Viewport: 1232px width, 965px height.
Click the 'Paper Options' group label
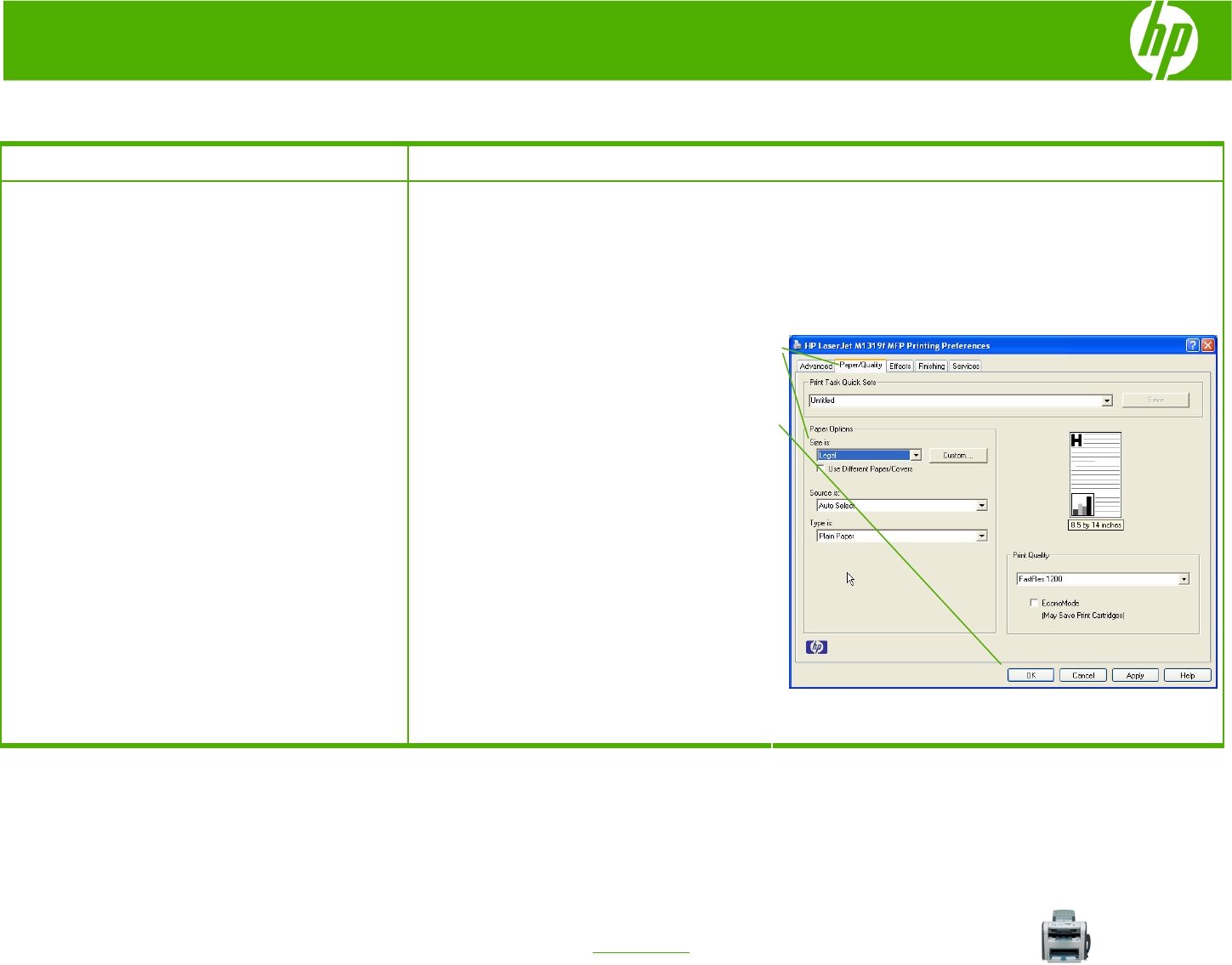(x=832, y=429)
